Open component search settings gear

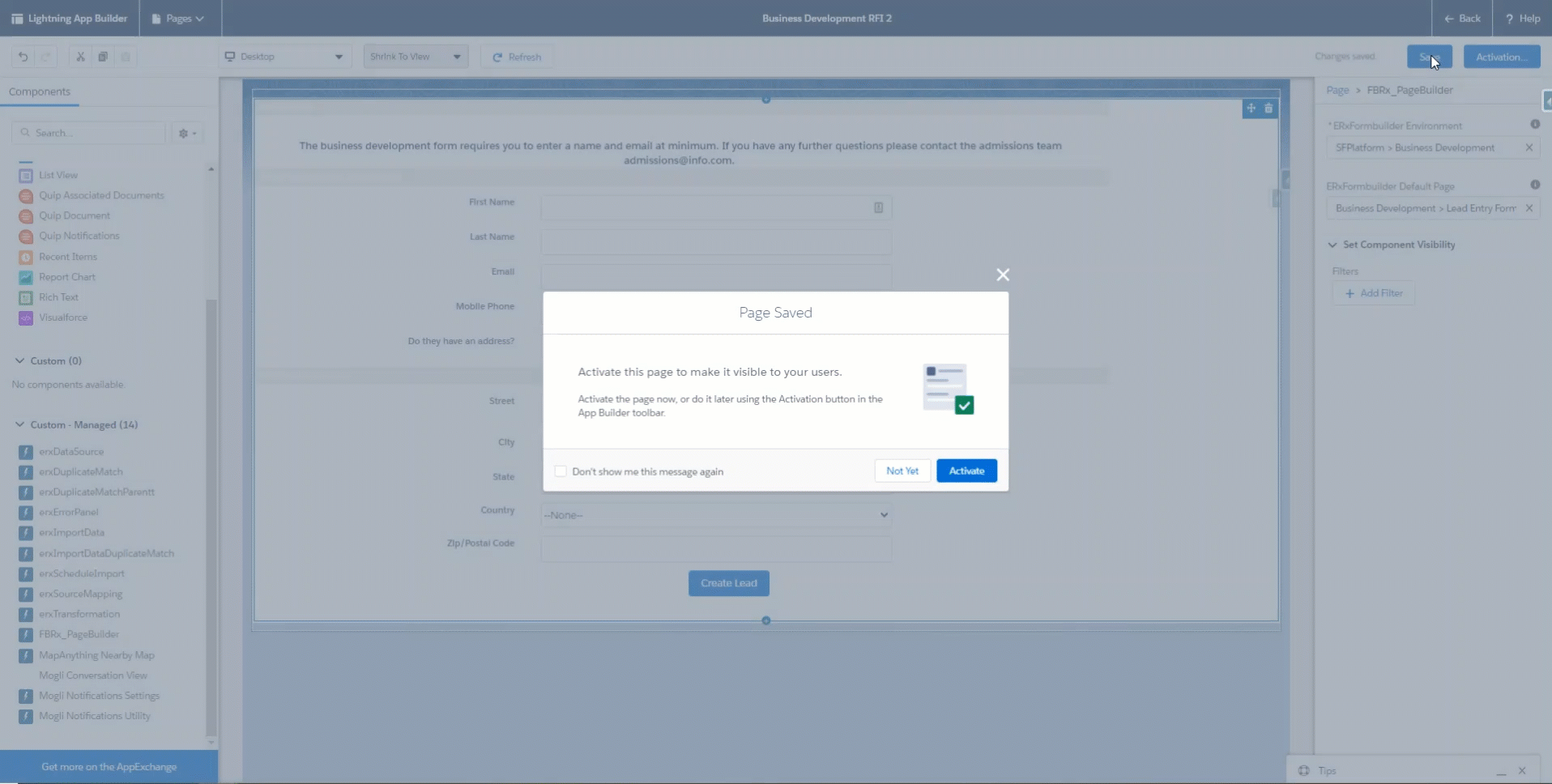tap(187, 133)
